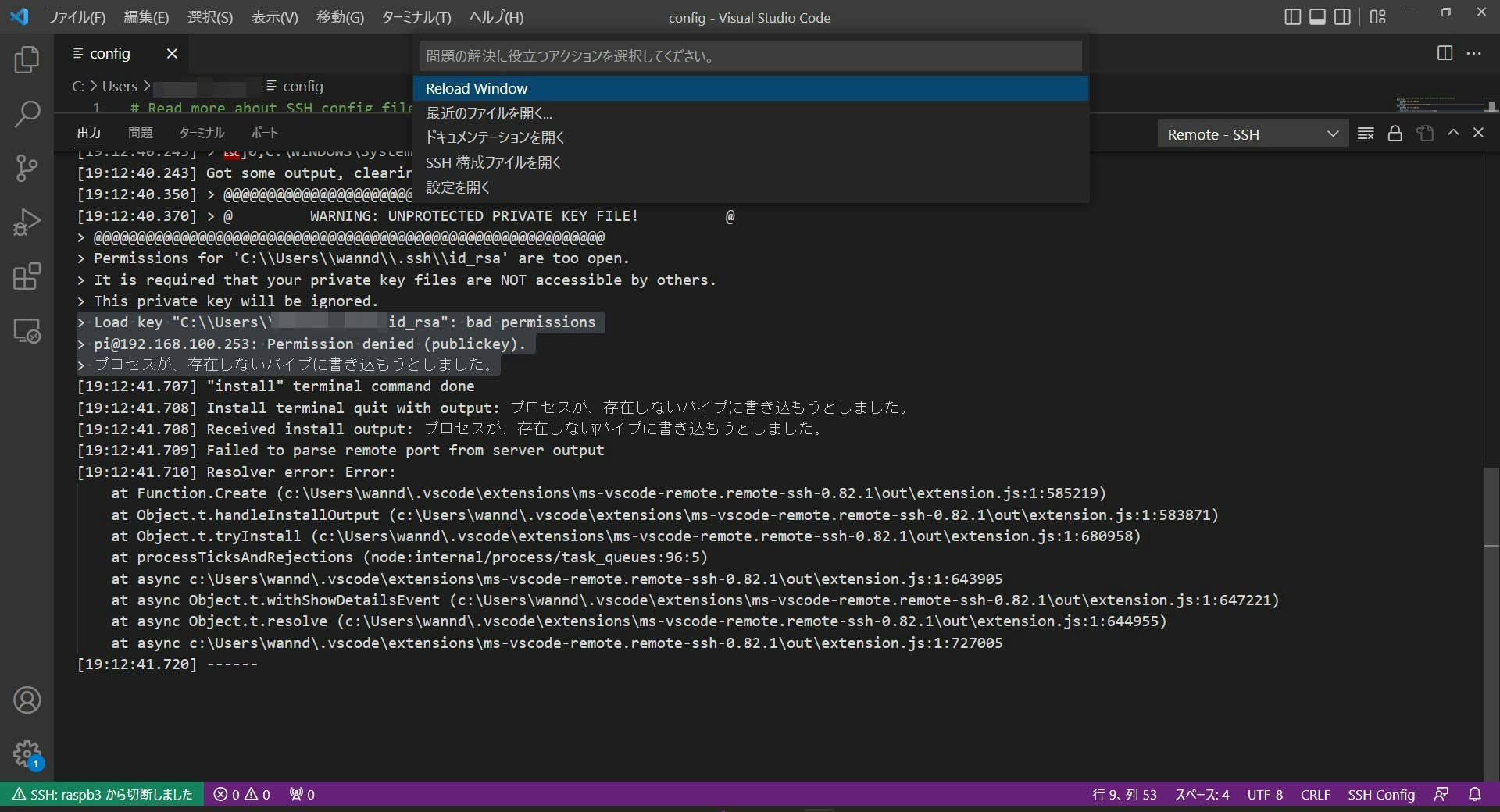
Task: Change file encoding UTF-8
Action: pos(1265,794)
